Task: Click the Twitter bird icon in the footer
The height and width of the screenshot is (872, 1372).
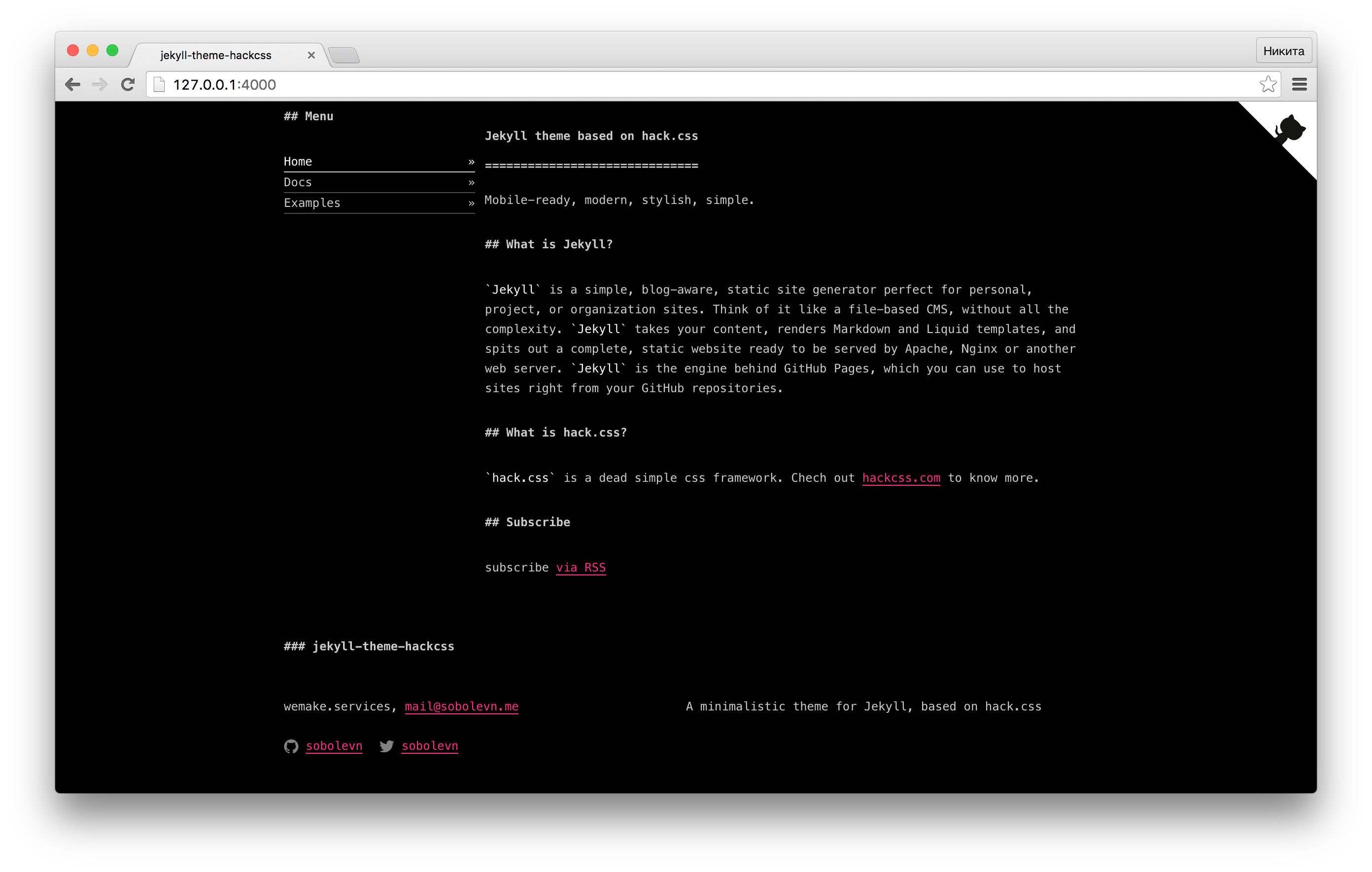Action: tap(387, 746)
